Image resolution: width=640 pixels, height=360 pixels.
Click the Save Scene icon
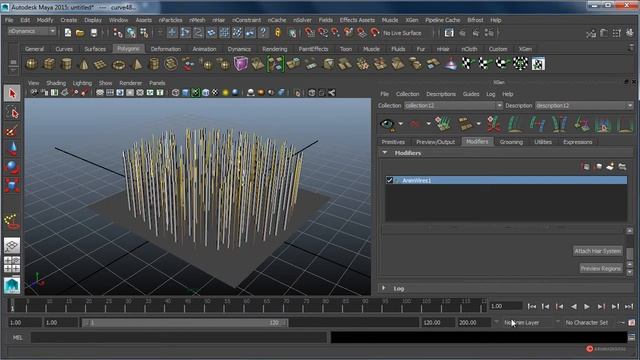tap(93, 33)
